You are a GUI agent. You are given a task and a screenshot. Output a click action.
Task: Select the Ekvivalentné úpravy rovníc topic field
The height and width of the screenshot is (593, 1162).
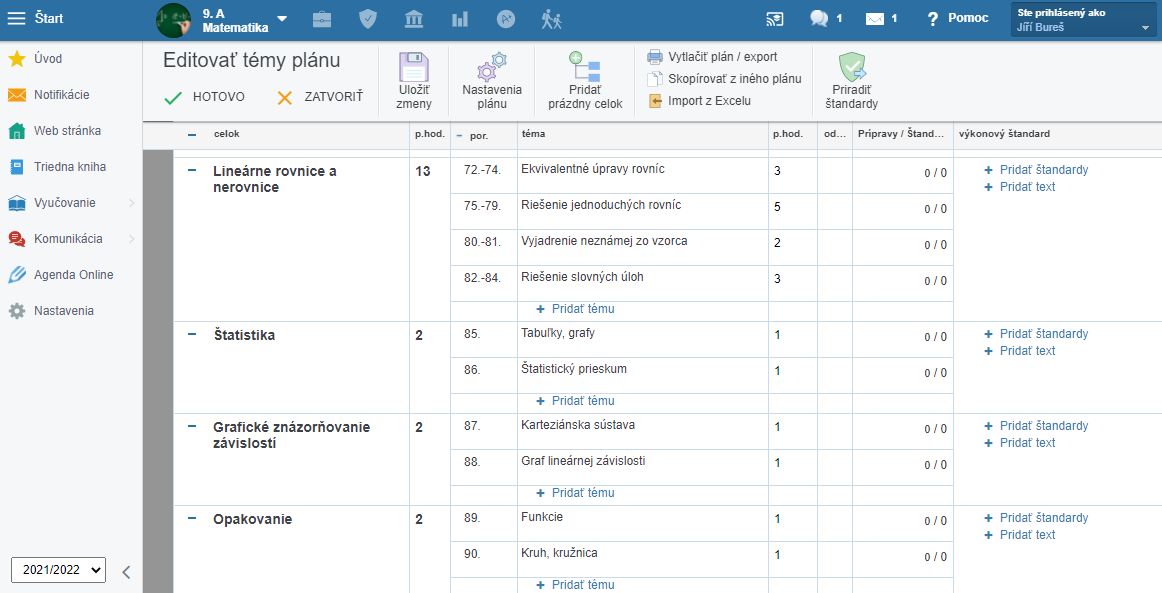[640, 170]
